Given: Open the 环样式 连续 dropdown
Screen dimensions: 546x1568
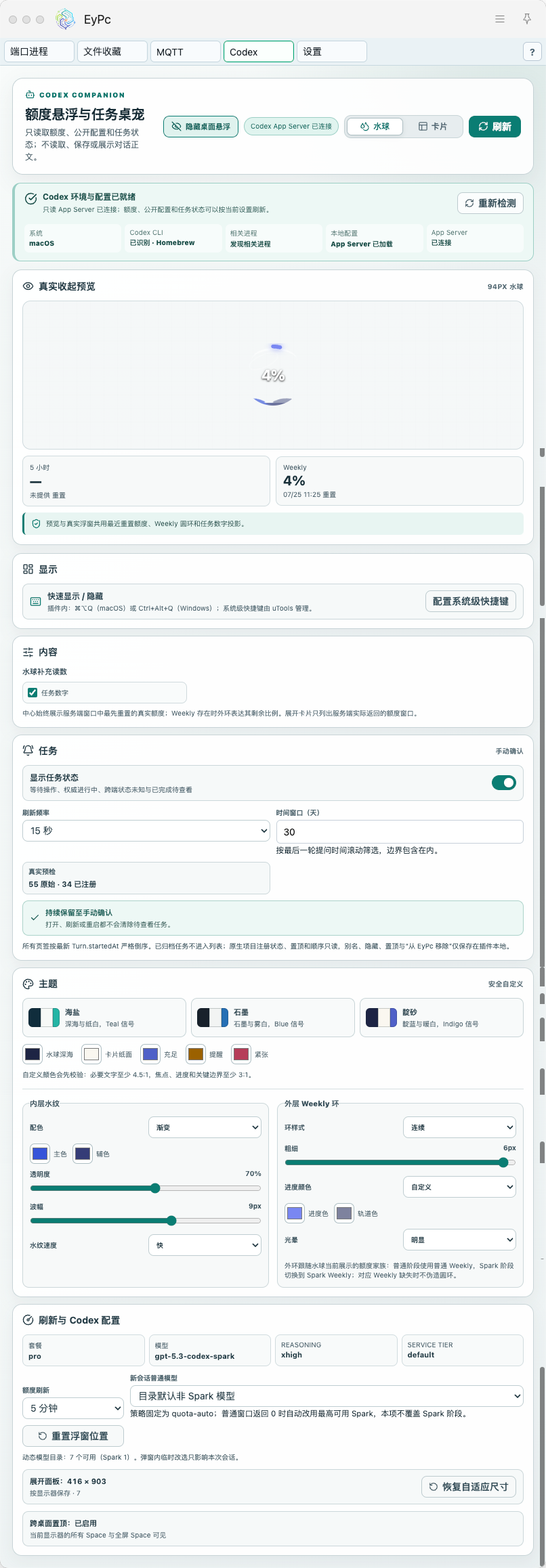Looking at the screenshot, I should 459,1127.
